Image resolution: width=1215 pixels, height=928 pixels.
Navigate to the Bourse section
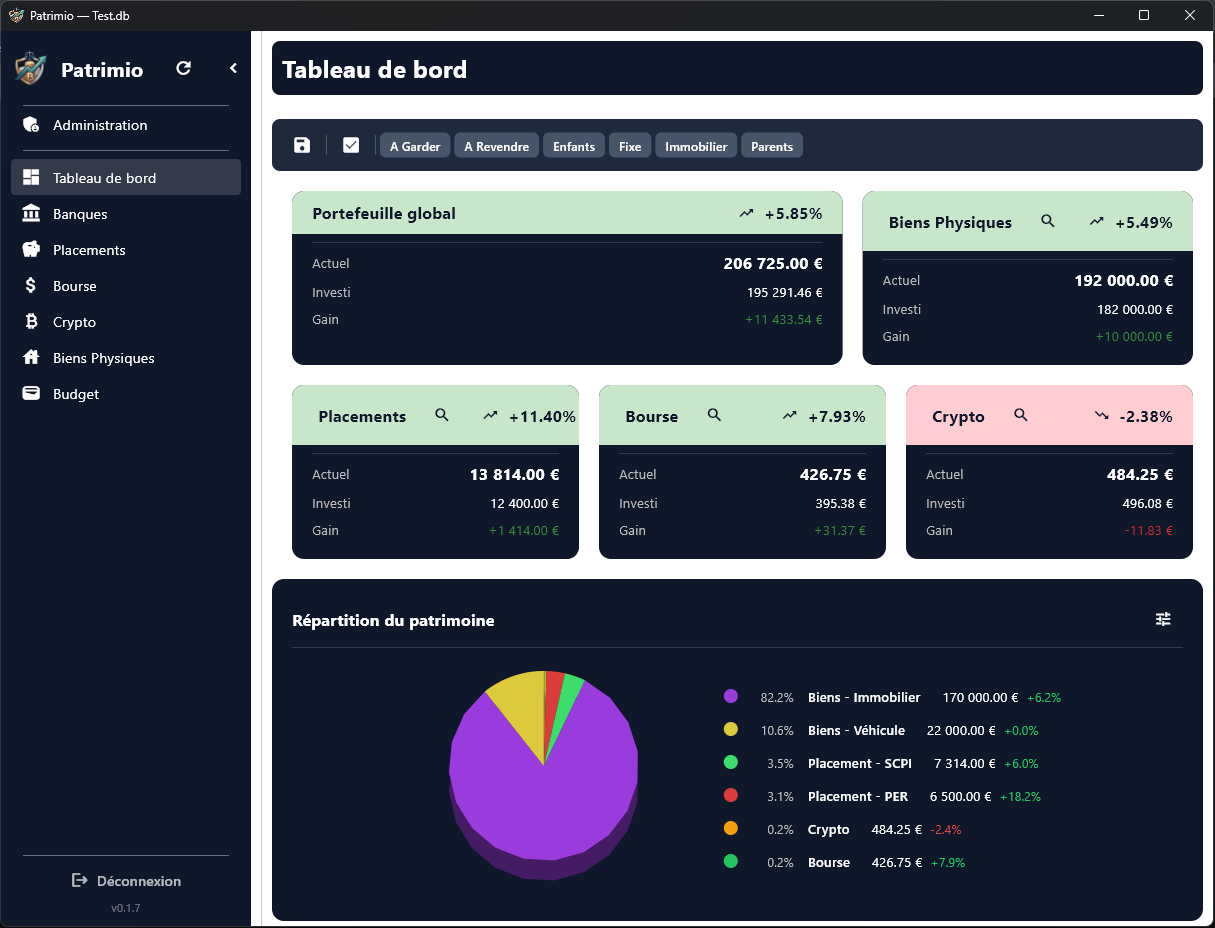[x=126, y=286]
